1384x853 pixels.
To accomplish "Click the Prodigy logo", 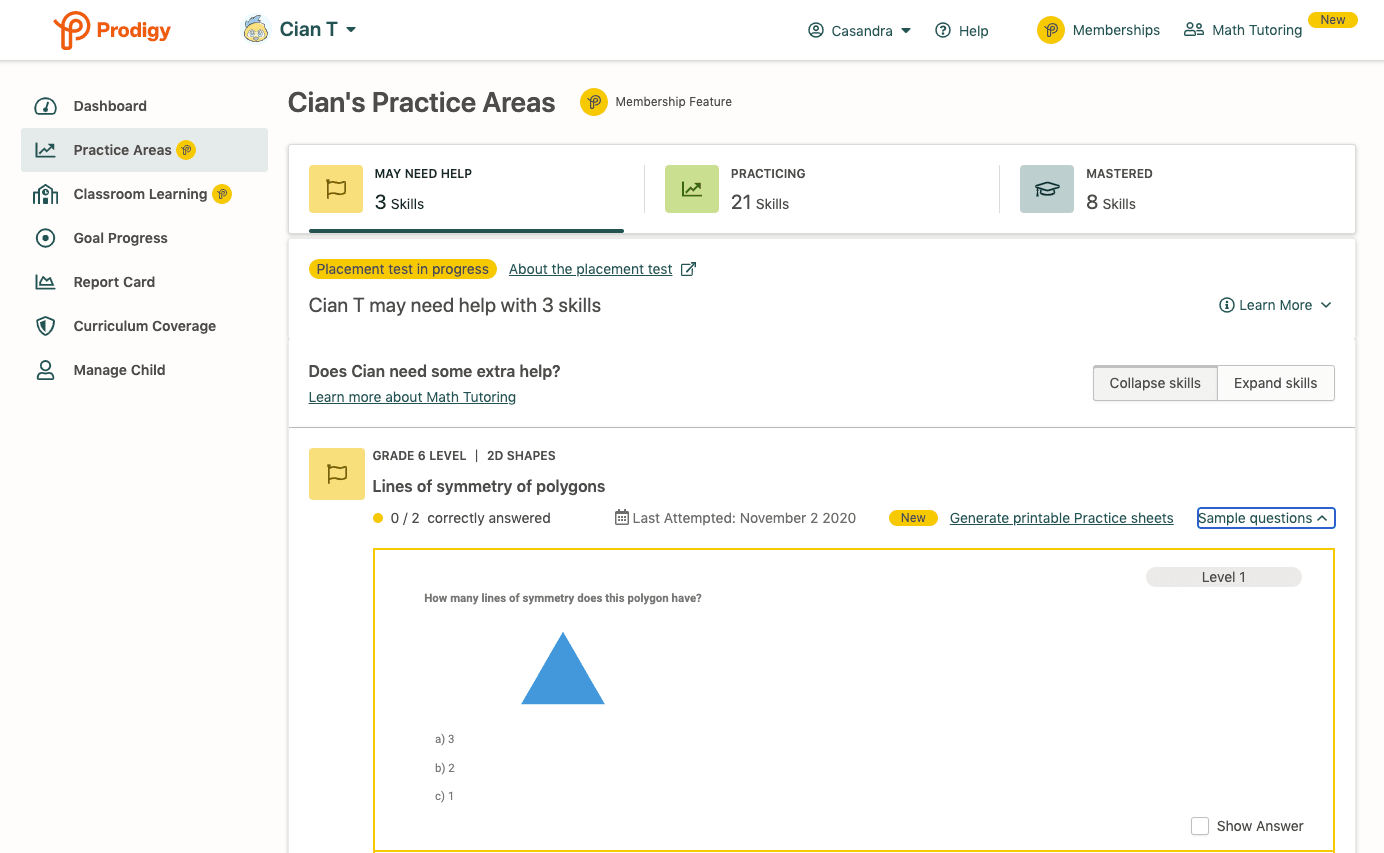I will [111, 30].
